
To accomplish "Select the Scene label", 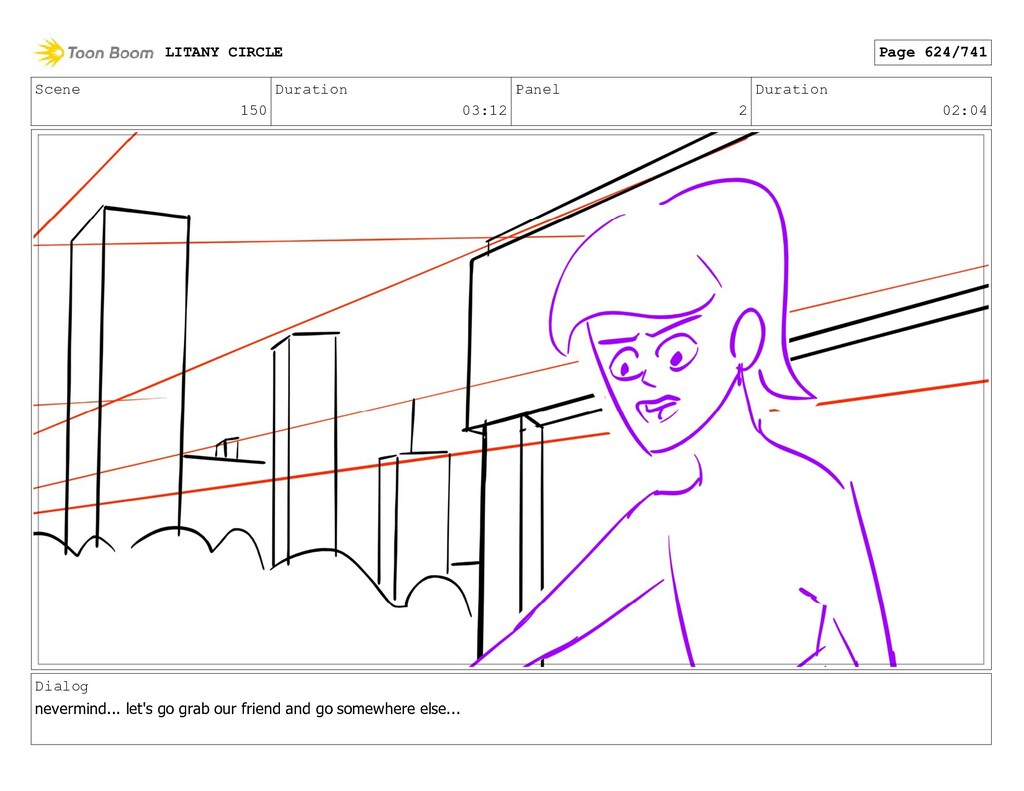I will click(x=57, y=89).
